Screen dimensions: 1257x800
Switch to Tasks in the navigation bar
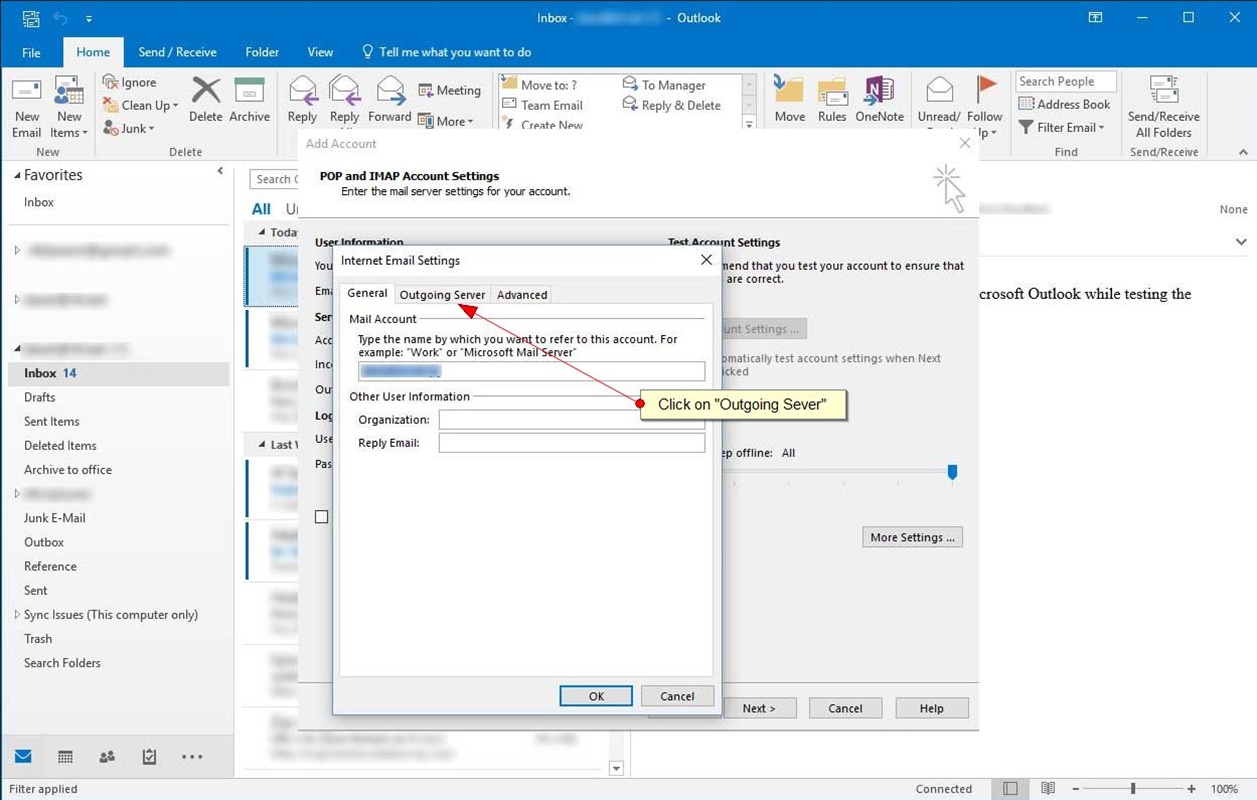(x=149, y=757)
